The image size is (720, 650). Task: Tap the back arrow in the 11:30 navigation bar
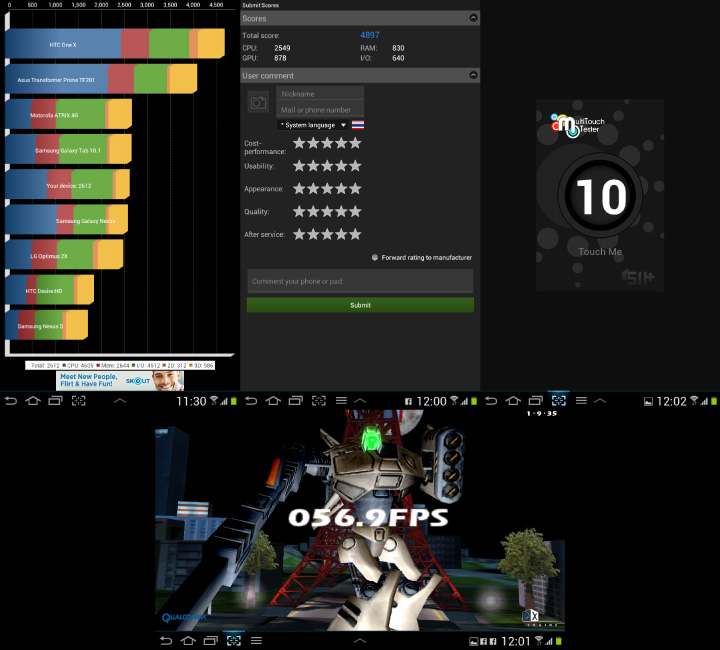pyautogui.click(x=11, y=401)
